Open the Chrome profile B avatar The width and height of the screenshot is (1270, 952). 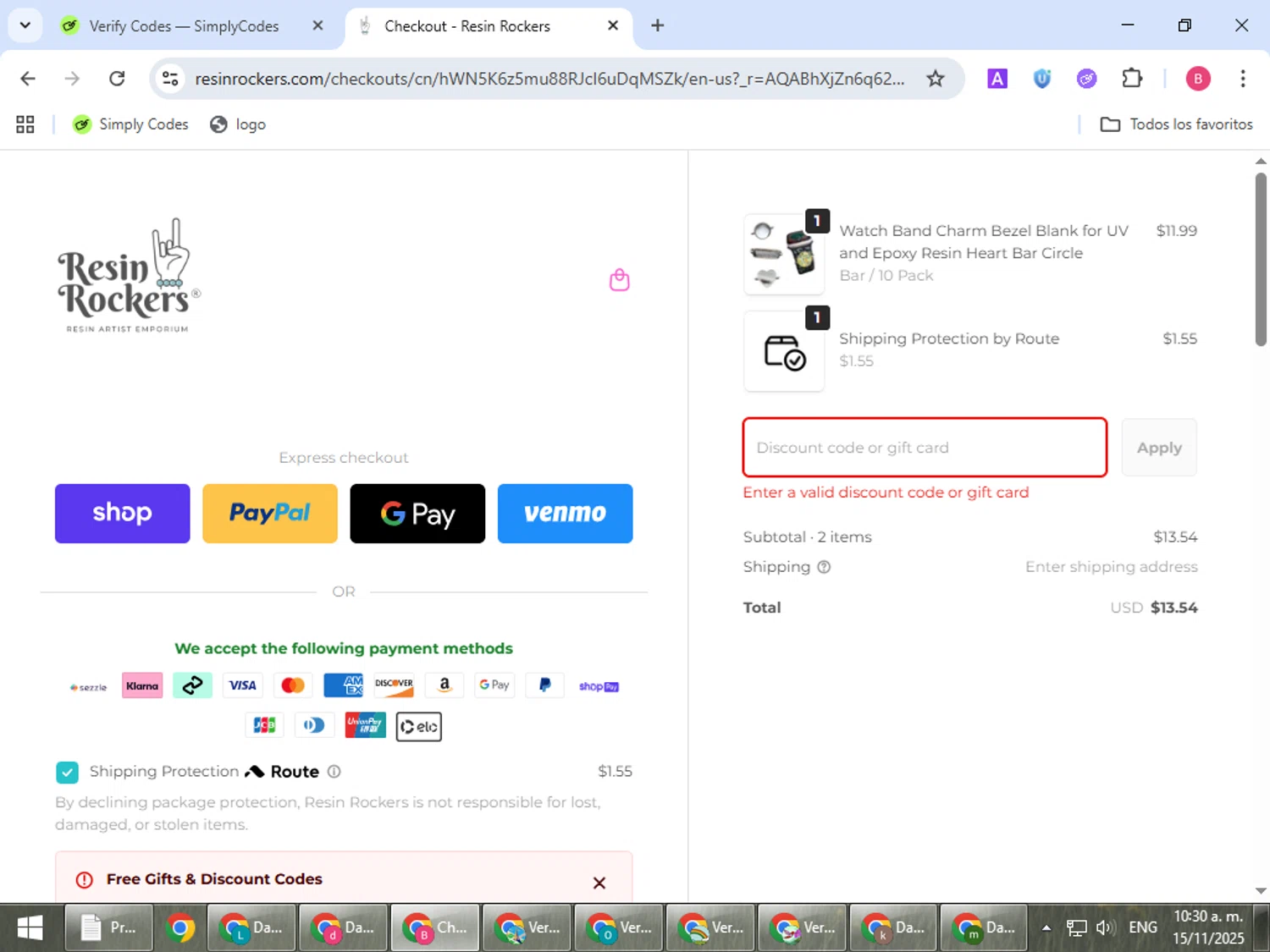(x=1197, y=79)
